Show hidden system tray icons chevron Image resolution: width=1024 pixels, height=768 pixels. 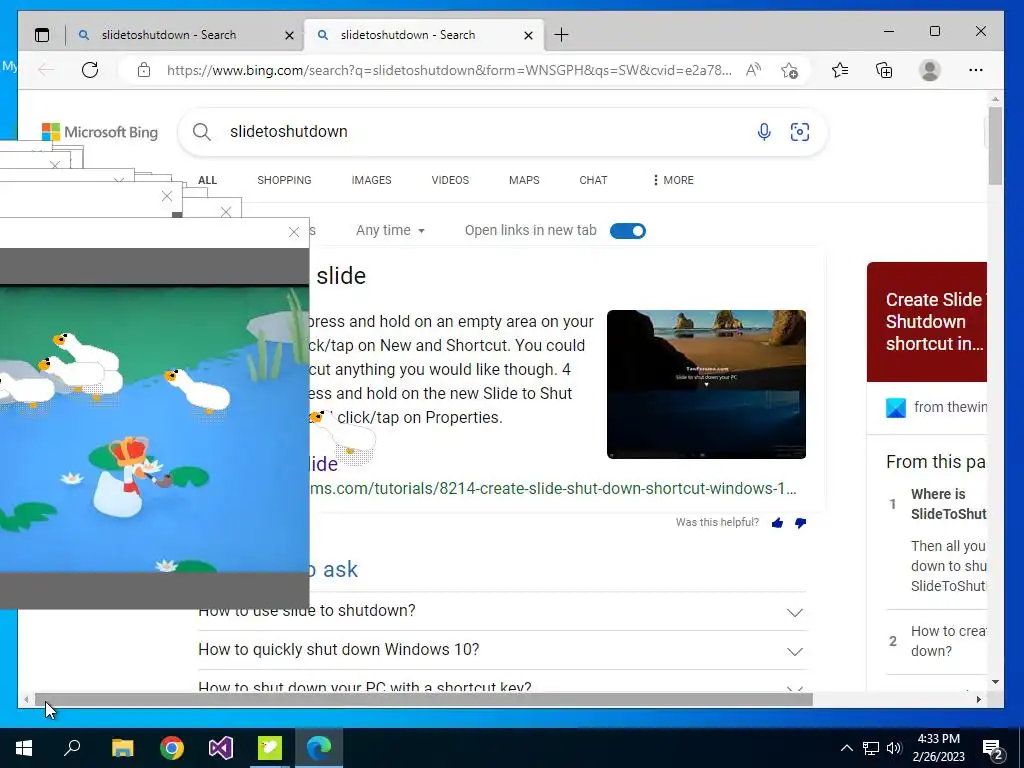(846, 748)
